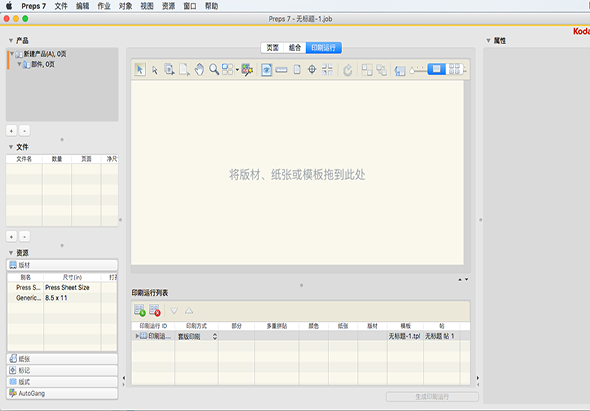Click the rotate refresh arrow icon
This screenshot has height=411, width=590.
(348, 70)
